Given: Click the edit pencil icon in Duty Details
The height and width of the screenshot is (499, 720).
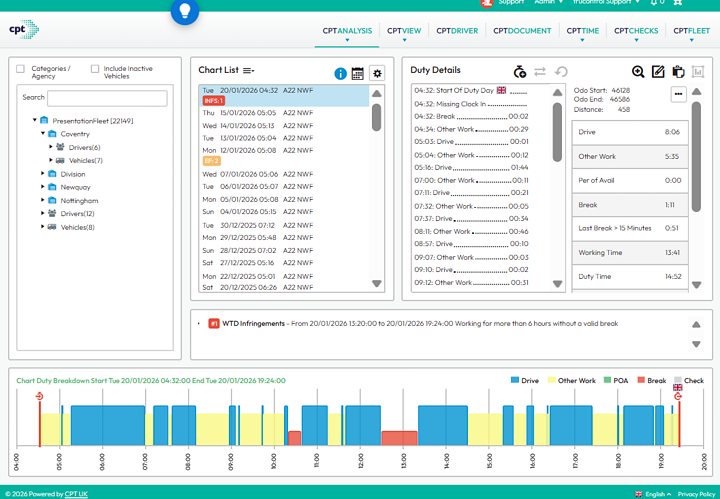Looking at the screenshot, I should [x=658, y=72].
